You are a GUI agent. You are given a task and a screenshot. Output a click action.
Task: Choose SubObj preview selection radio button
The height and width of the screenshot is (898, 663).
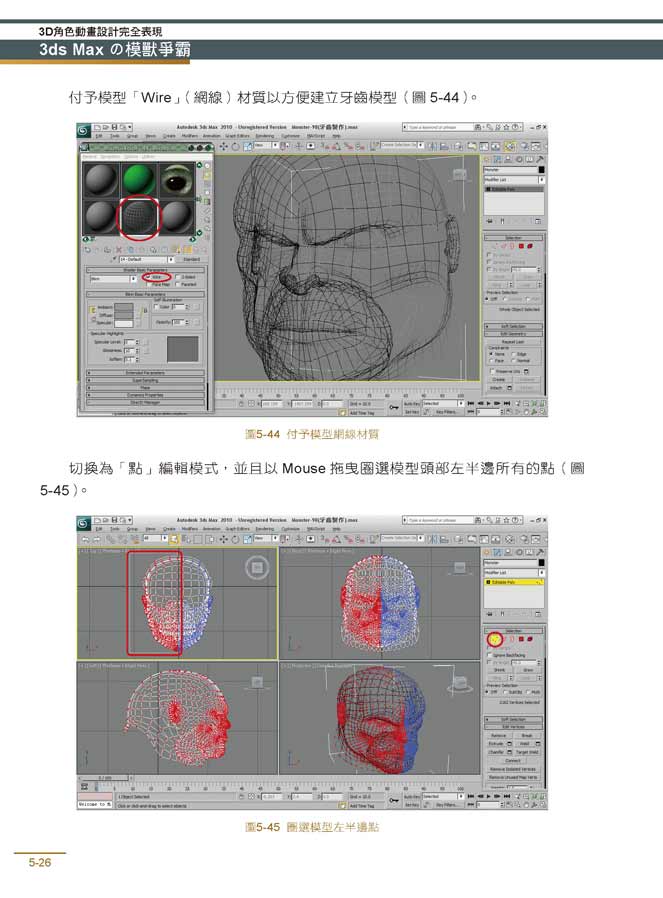coord(504,692)
